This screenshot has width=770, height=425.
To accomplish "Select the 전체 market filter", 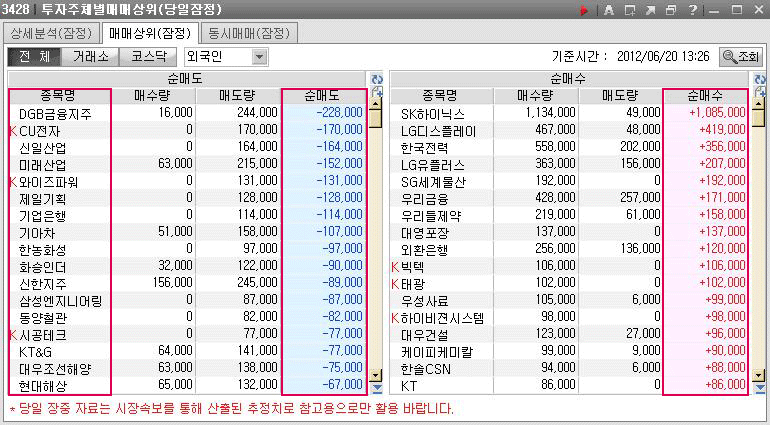I will [x=34, y=57].
